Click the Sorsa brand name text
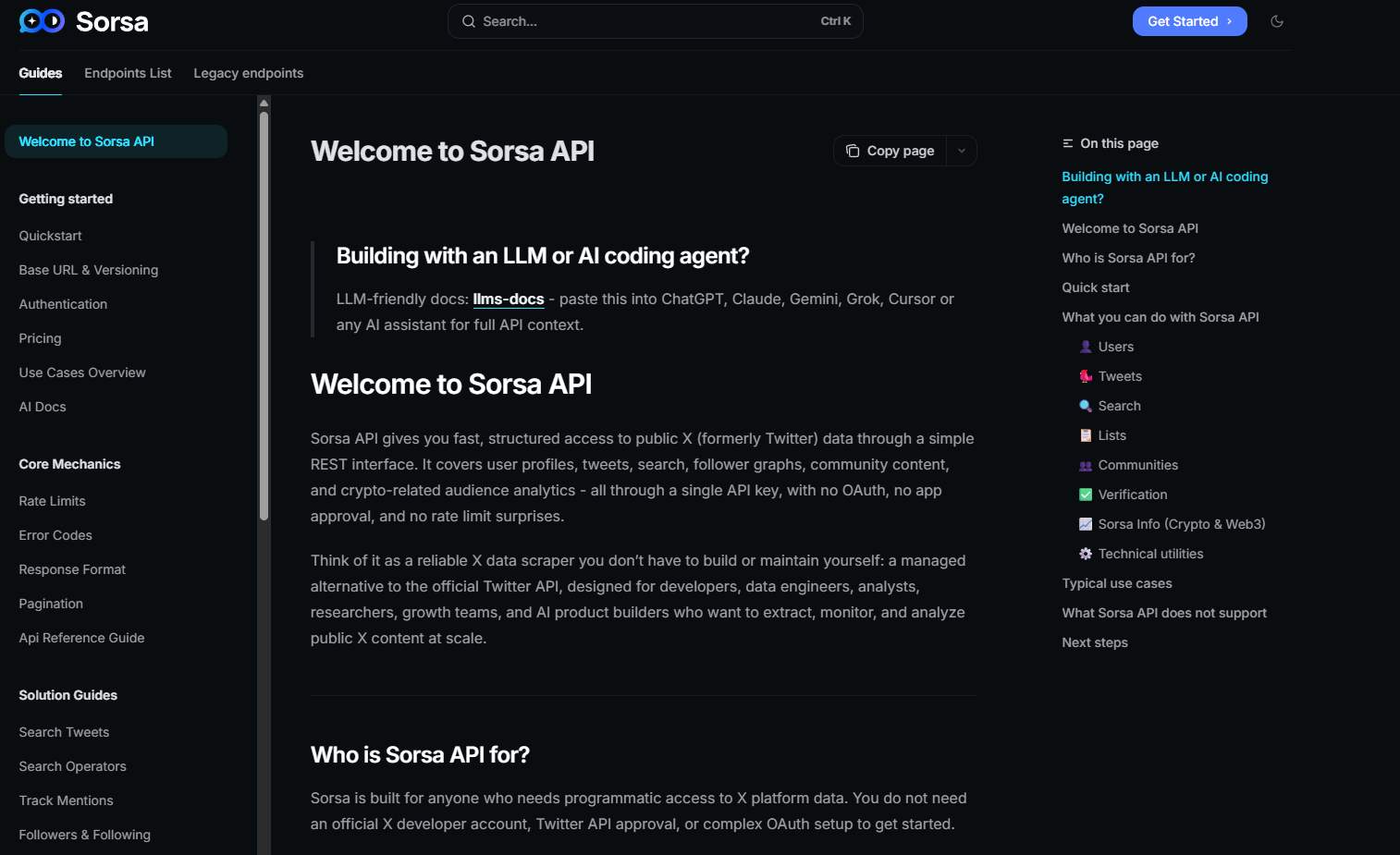The width and height of the screenshot is (1400, 855). point(112,21)
